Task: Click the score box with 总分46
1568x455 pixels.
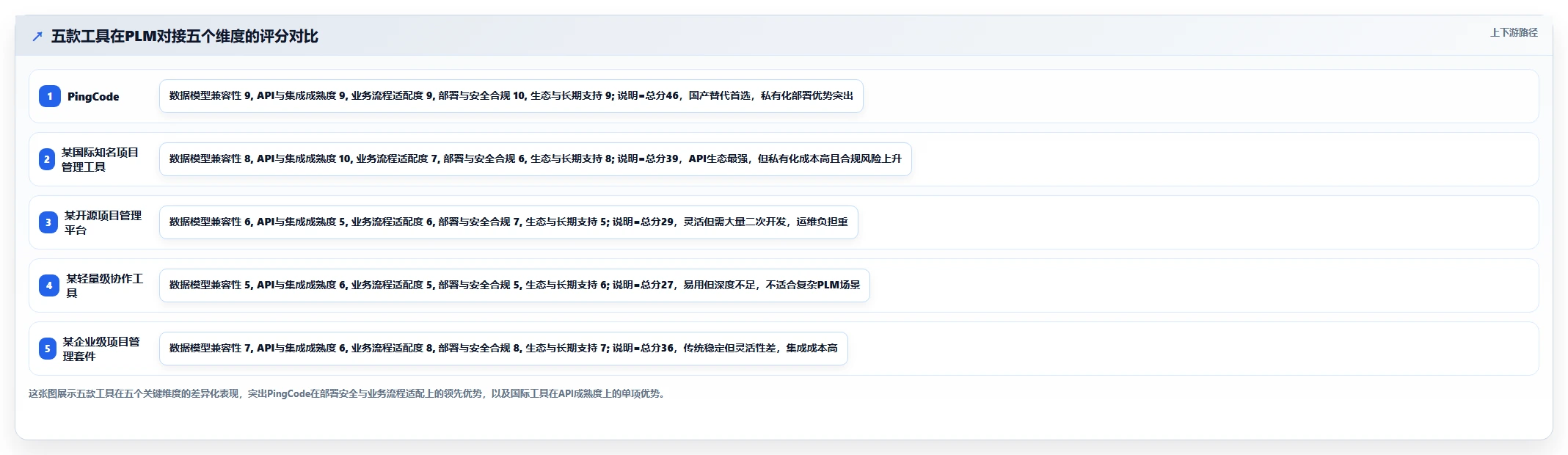Action: pyautogui.click(x=511, y=96)
